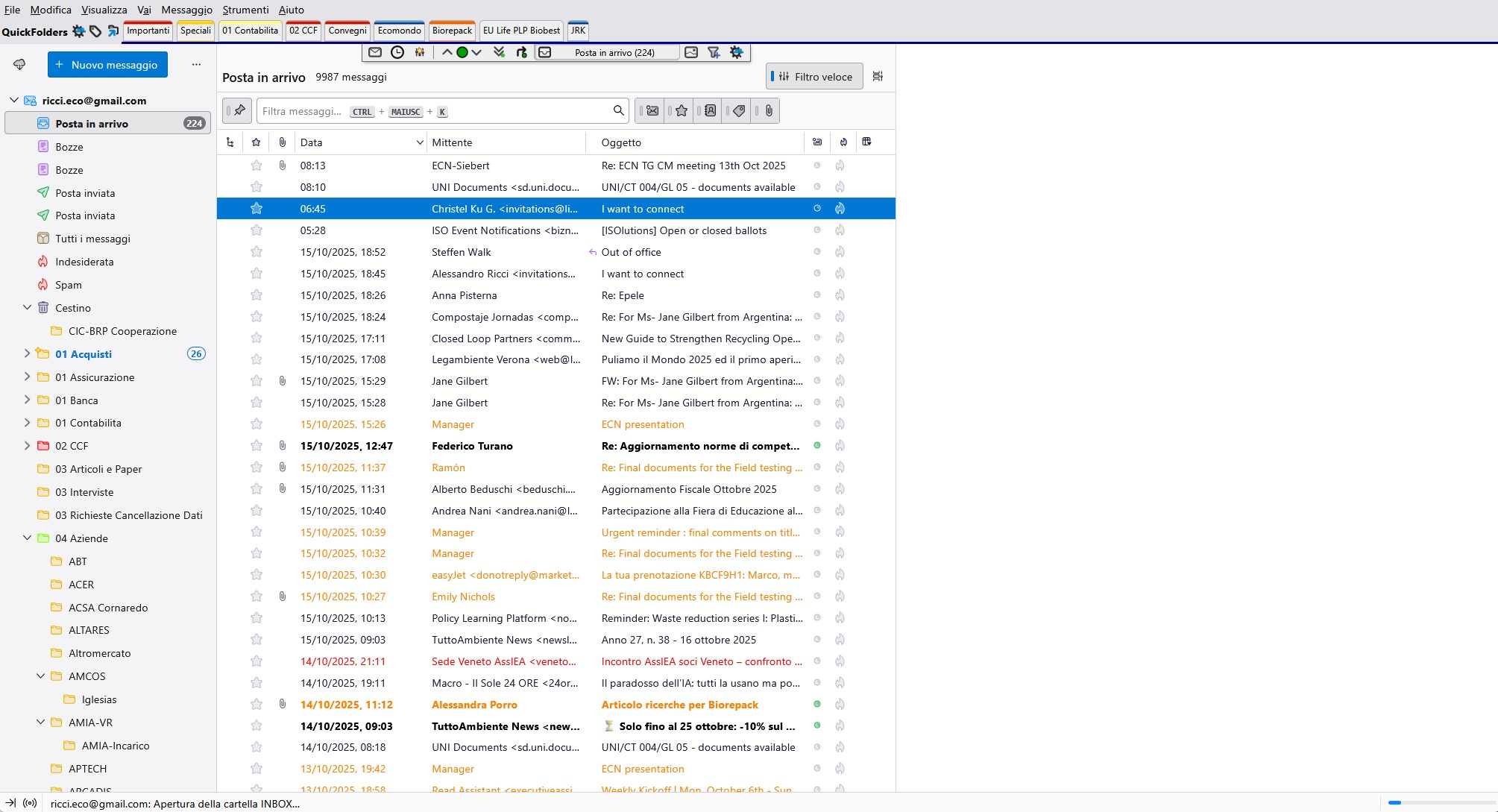Click the get messages cloud icon
The image size is (1498, 812).
coord(20,65)
